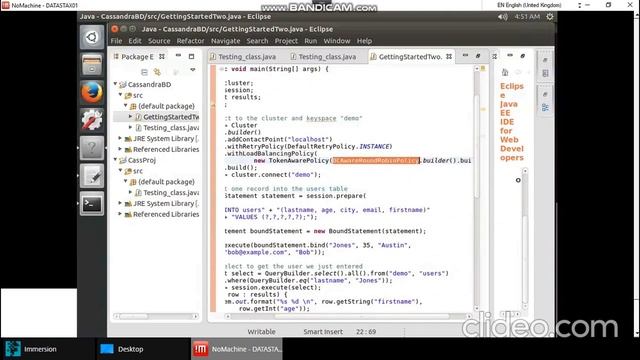Open the Package Explorer view menu arrow

[x=193, y=70]
